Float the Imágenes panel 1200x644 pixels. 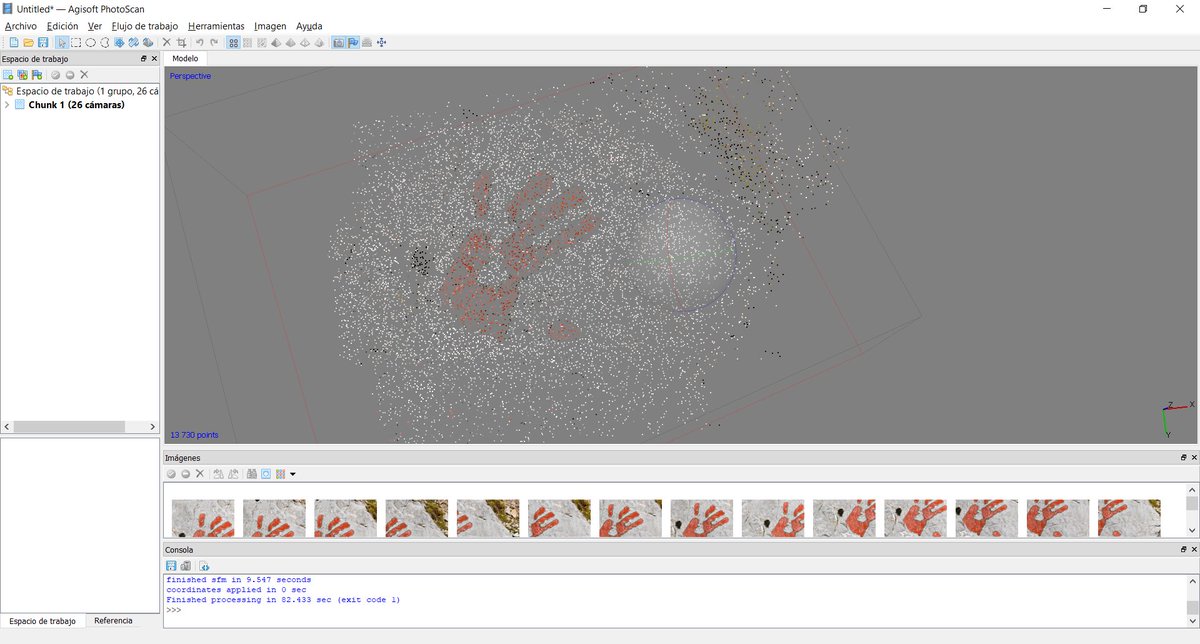(x=1183, y=457)
